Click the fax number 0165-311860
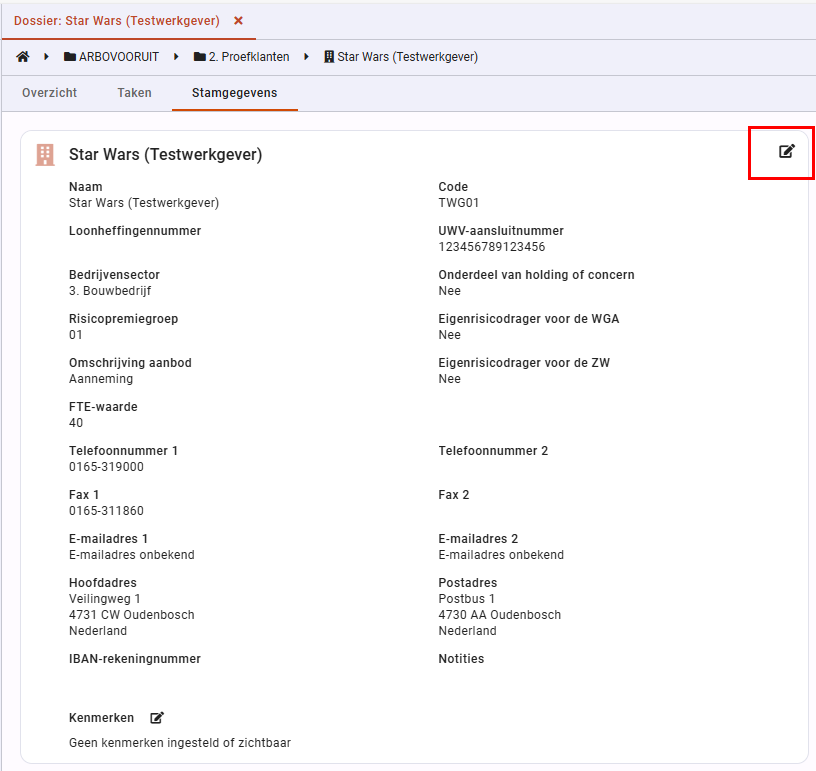Viewport: 816px width, 771px height. tap(106, 511)
